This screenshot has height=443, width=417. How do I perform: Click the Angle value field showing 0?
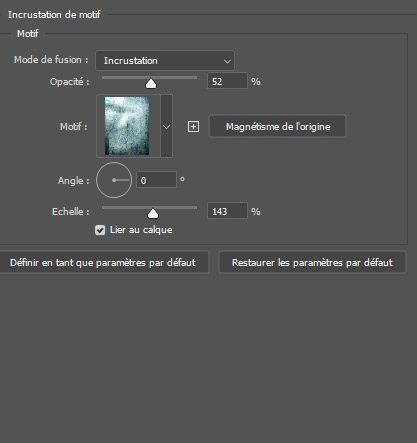click(x=156, y=180)
